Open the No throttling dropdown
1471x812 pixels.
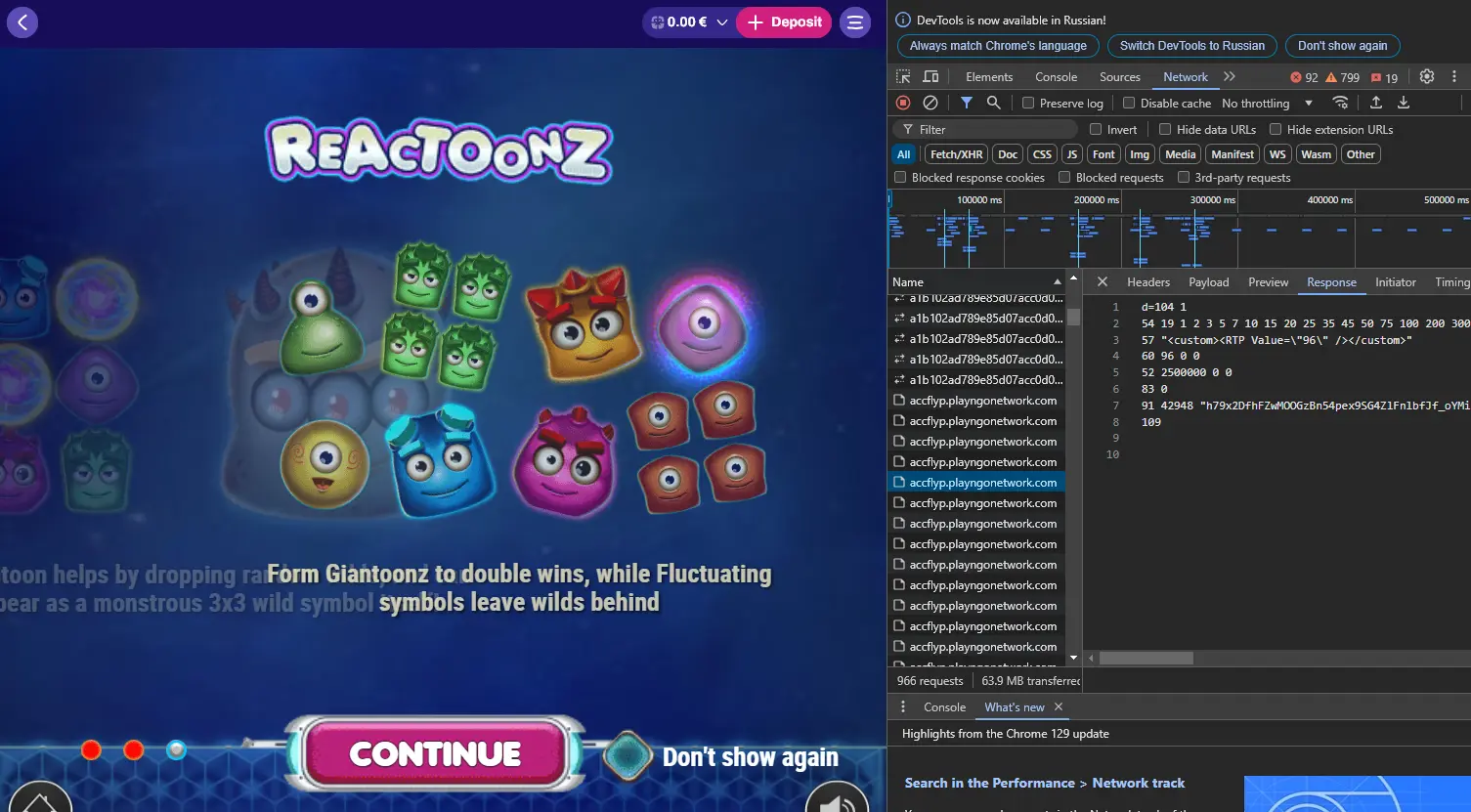pyautogui.click(x=1267, y=103)
